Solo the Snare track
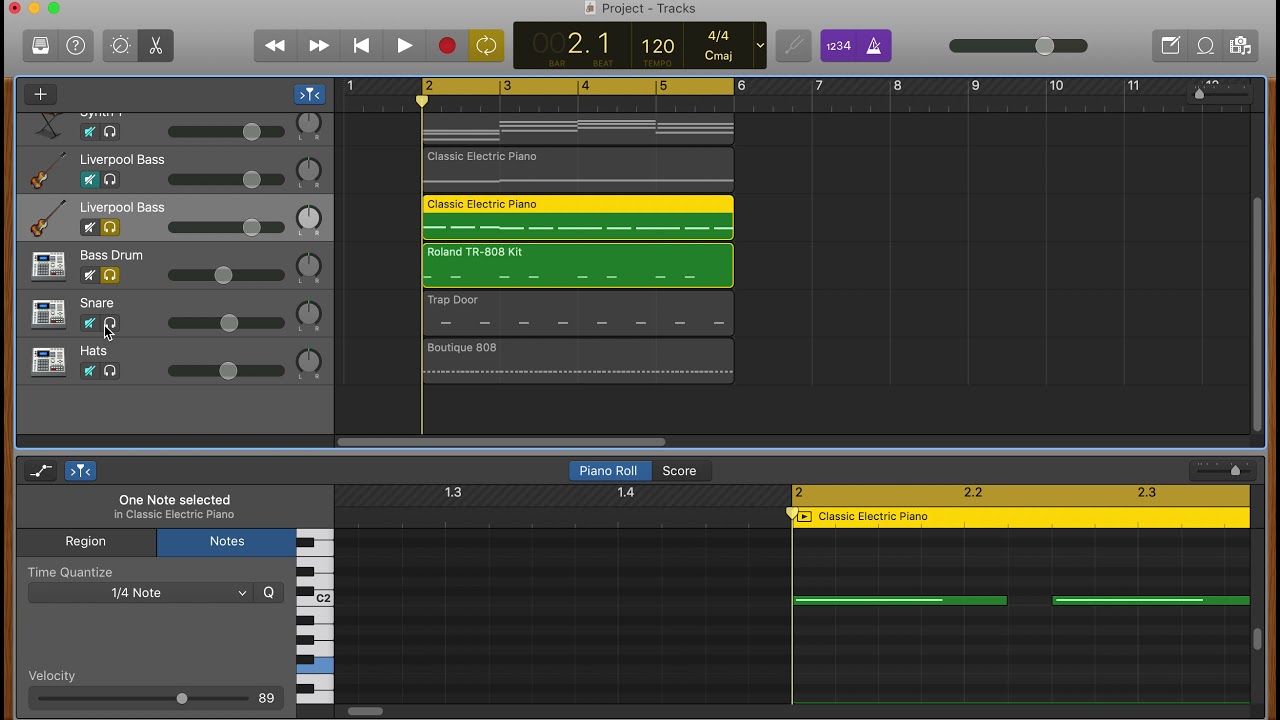 click(x=110, y=323)
